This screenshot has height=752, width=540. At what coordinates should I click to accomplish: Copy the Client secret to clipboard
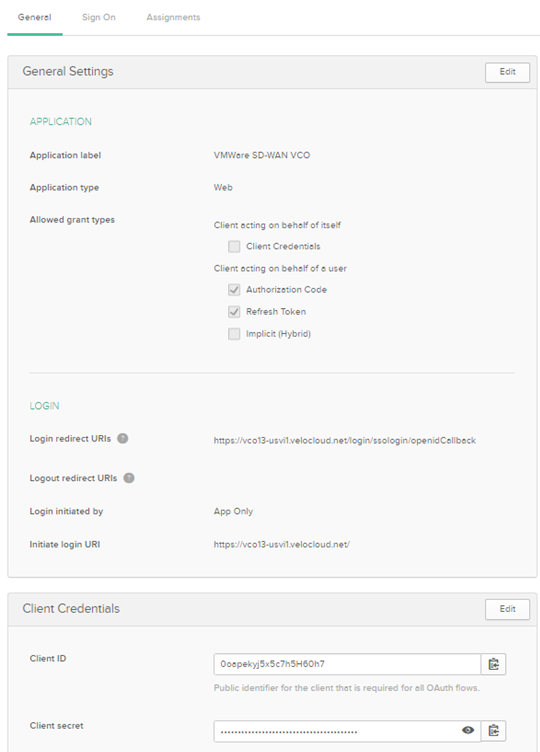[x=493, y=730]
